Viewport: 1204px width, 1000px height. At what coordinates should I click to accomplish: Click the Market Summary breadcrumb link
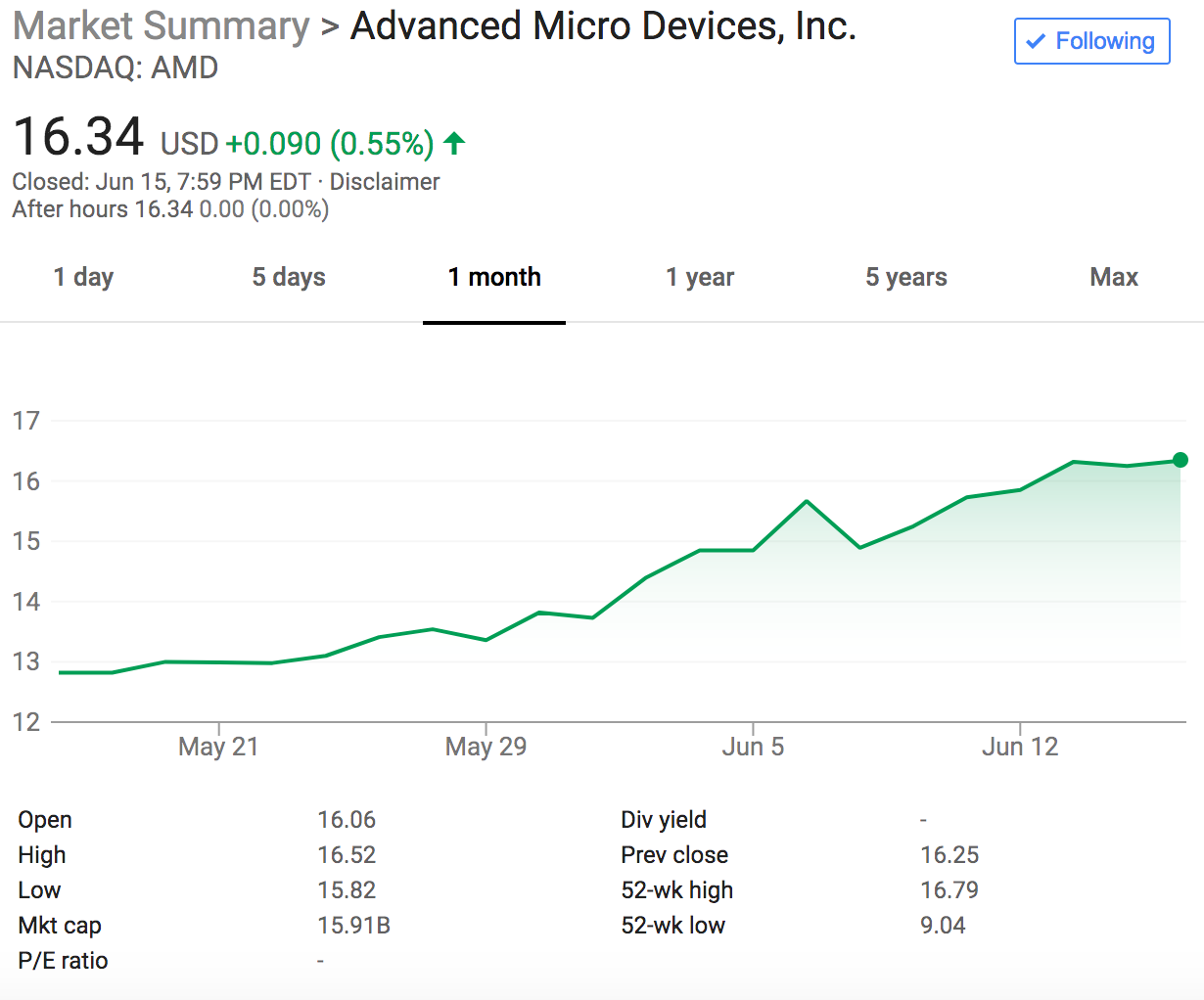162,26
